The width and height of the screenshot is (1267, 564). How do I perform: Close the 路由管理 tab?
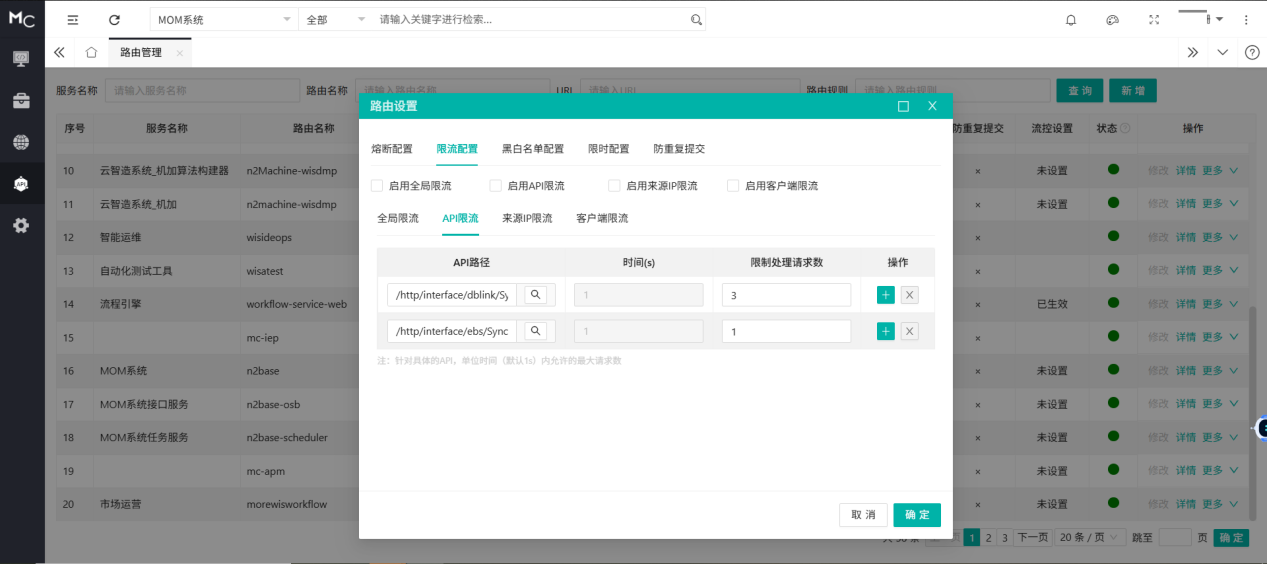[179, 52]
